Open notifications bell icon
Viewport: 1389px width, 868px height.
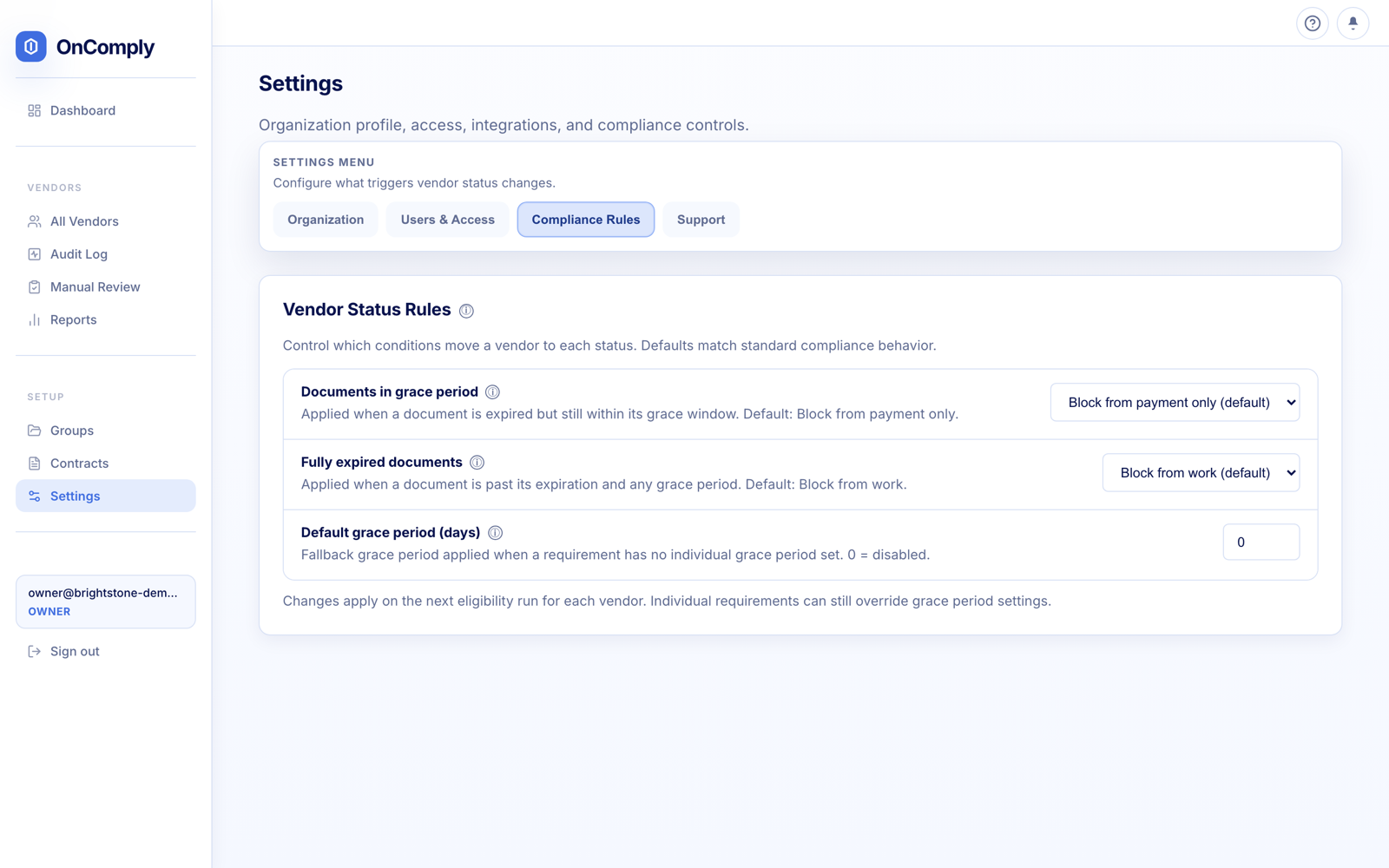tap(1353, 23)
